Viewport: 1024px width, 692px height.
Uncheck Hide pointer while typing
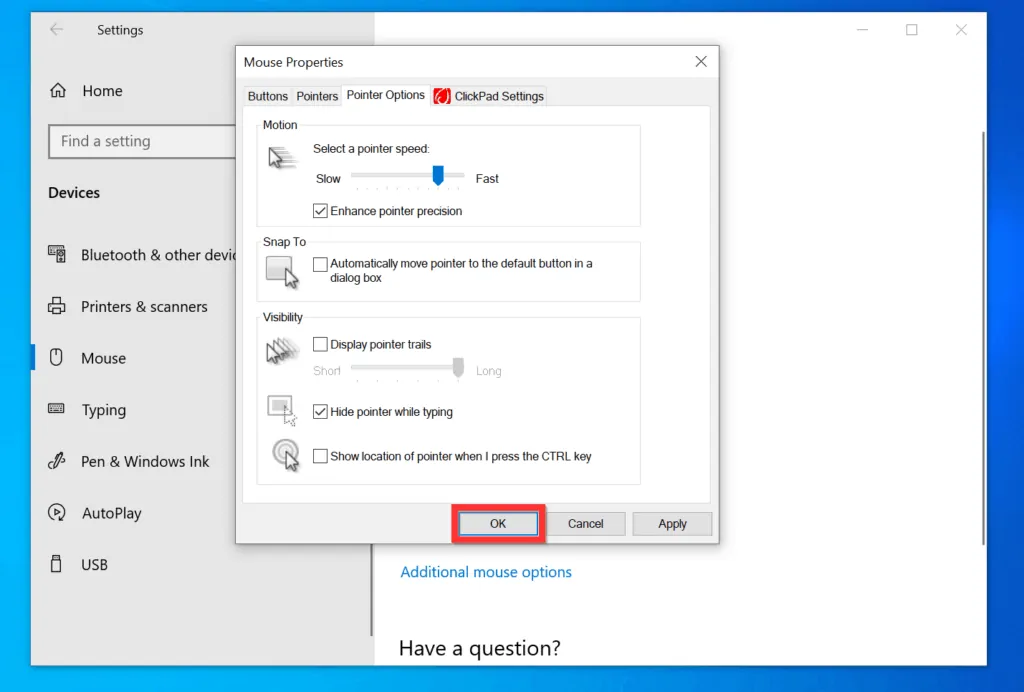(x=320, y=411)
